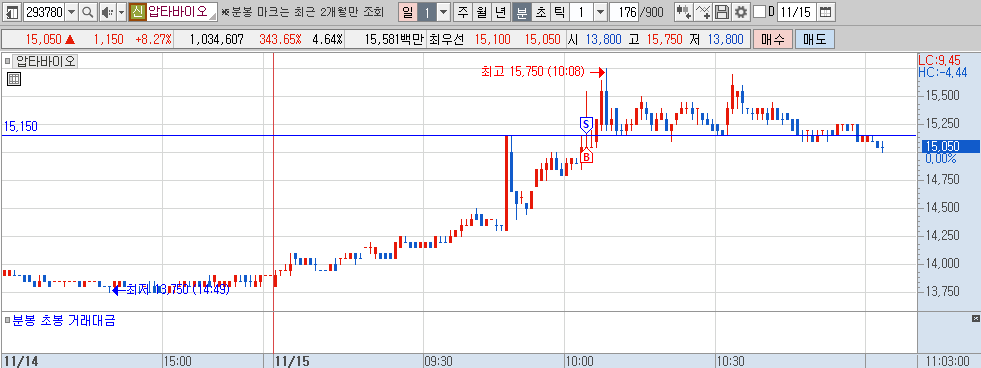Click the 압타바이오 stock name box

pos(181,12)
